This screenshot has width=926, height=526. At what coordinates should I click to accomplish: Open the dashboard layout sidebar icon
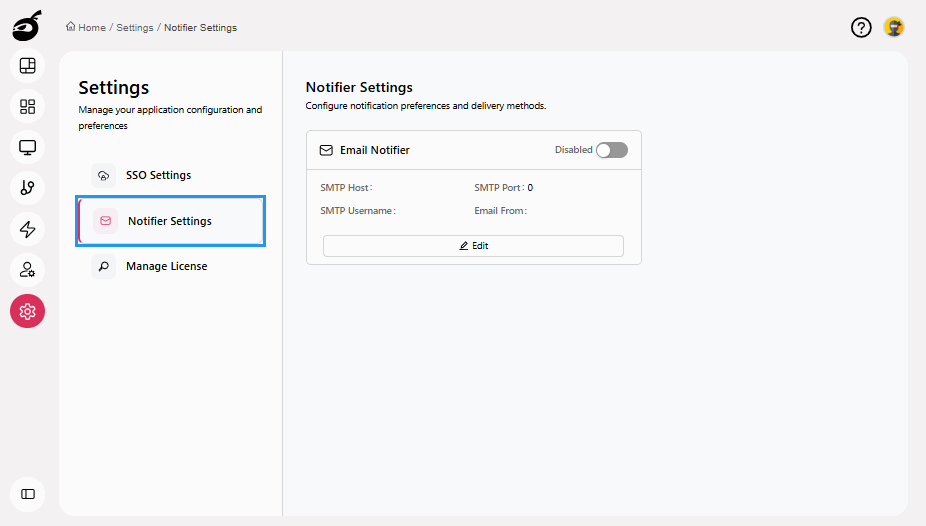point(28,66)
